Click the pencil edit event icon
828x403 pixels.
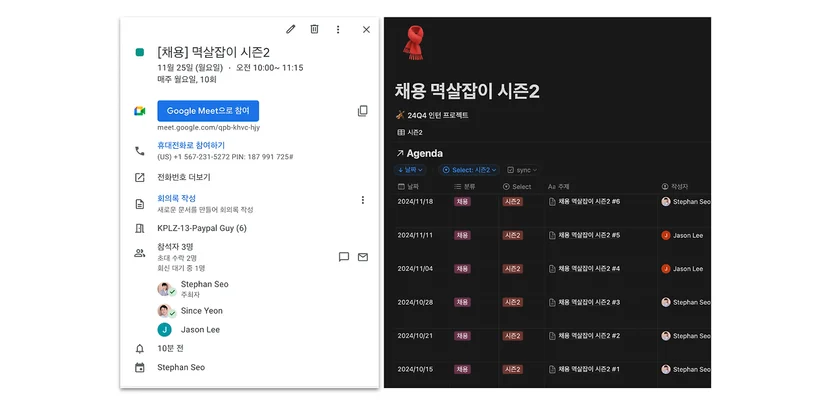(290, 30)
